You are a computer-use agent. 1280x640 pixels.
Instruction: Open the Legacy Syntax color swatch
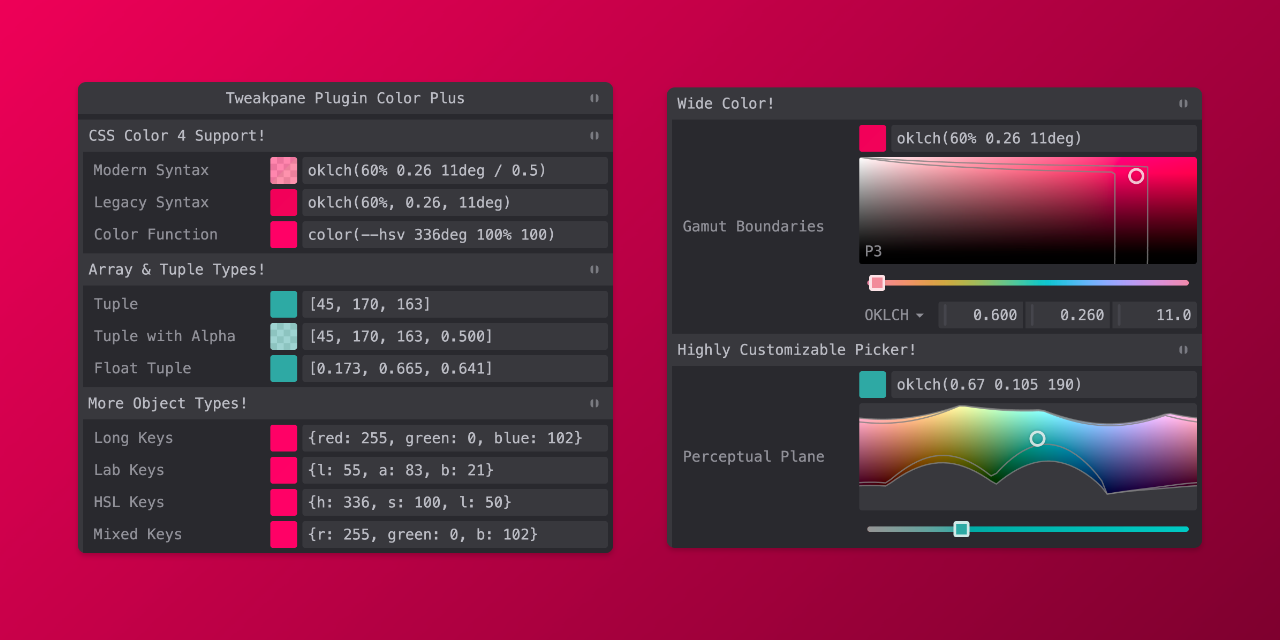click(x=283, y=202)
